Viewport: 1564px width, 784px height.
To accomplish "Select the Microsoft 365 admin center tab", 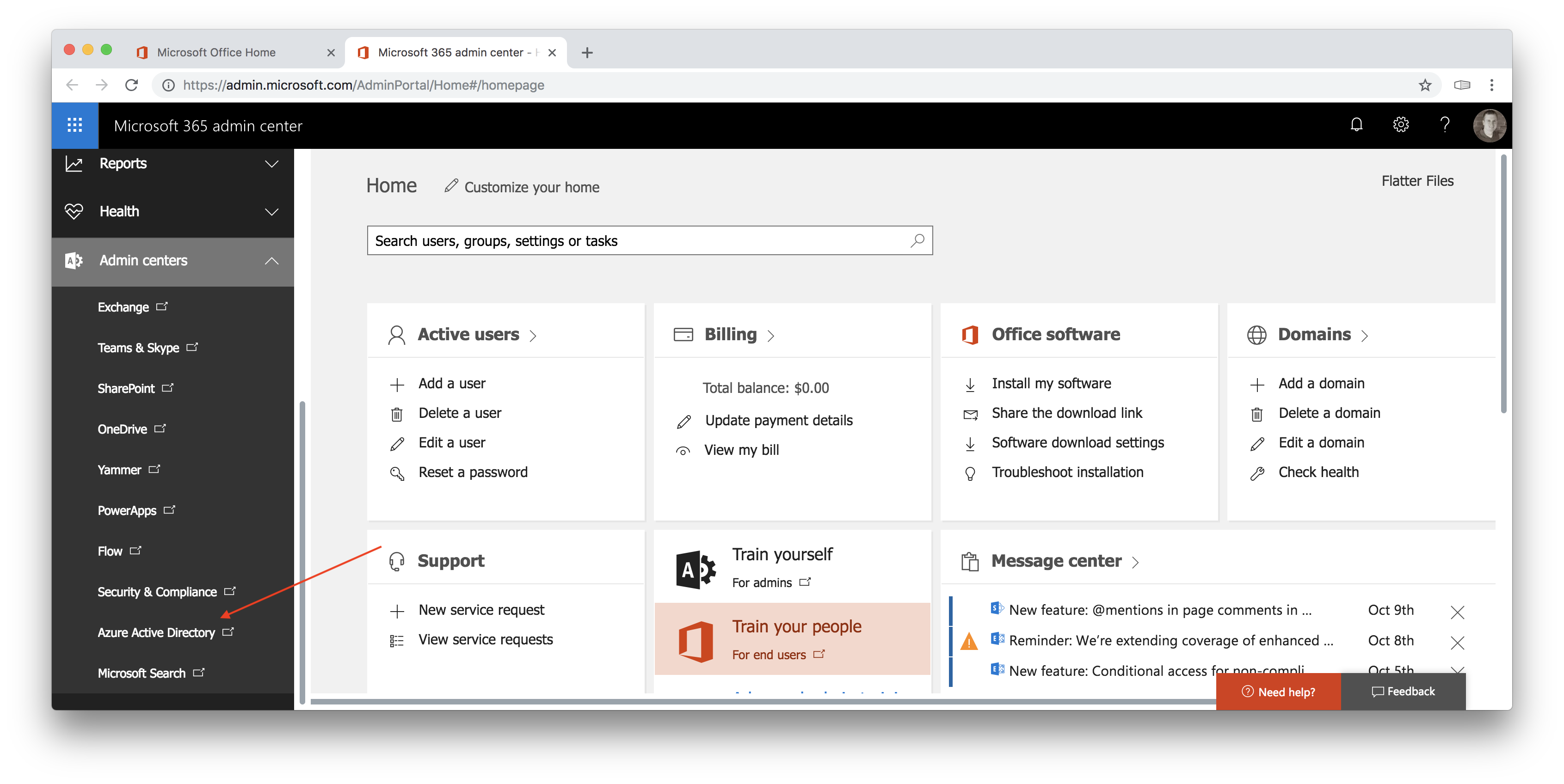I will coord(456,53).
